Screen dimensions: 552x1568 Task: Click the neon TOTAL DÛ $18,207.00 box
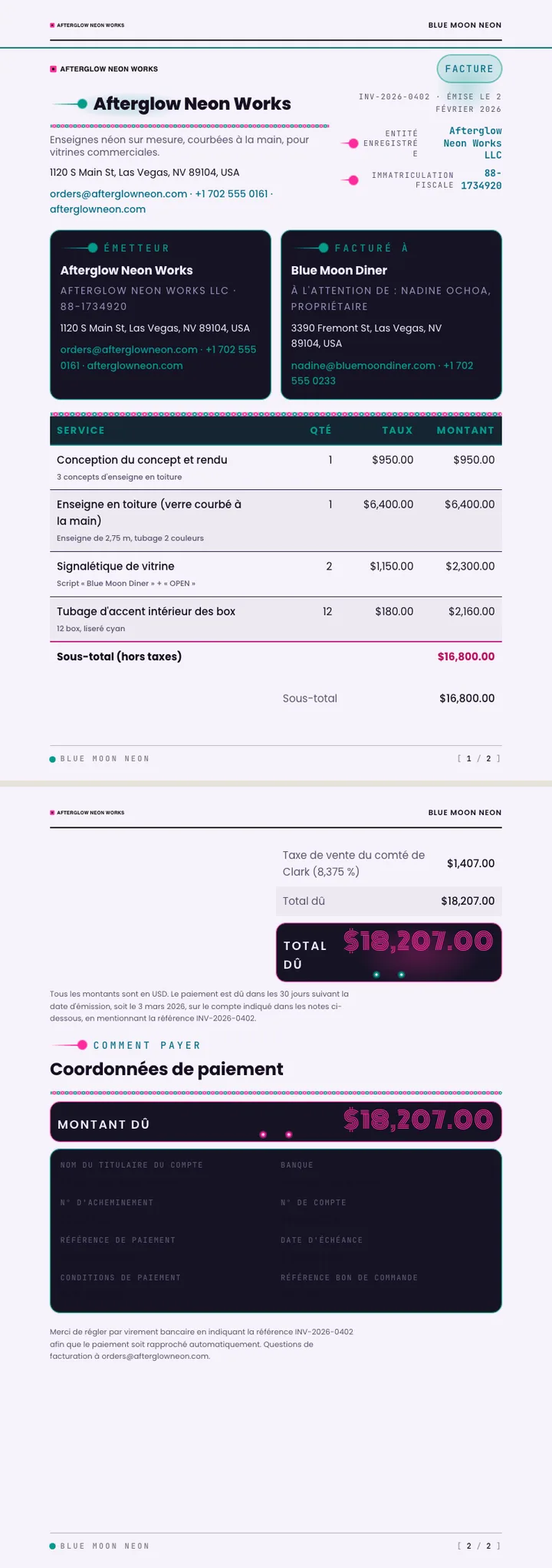[x=389, y=952]
